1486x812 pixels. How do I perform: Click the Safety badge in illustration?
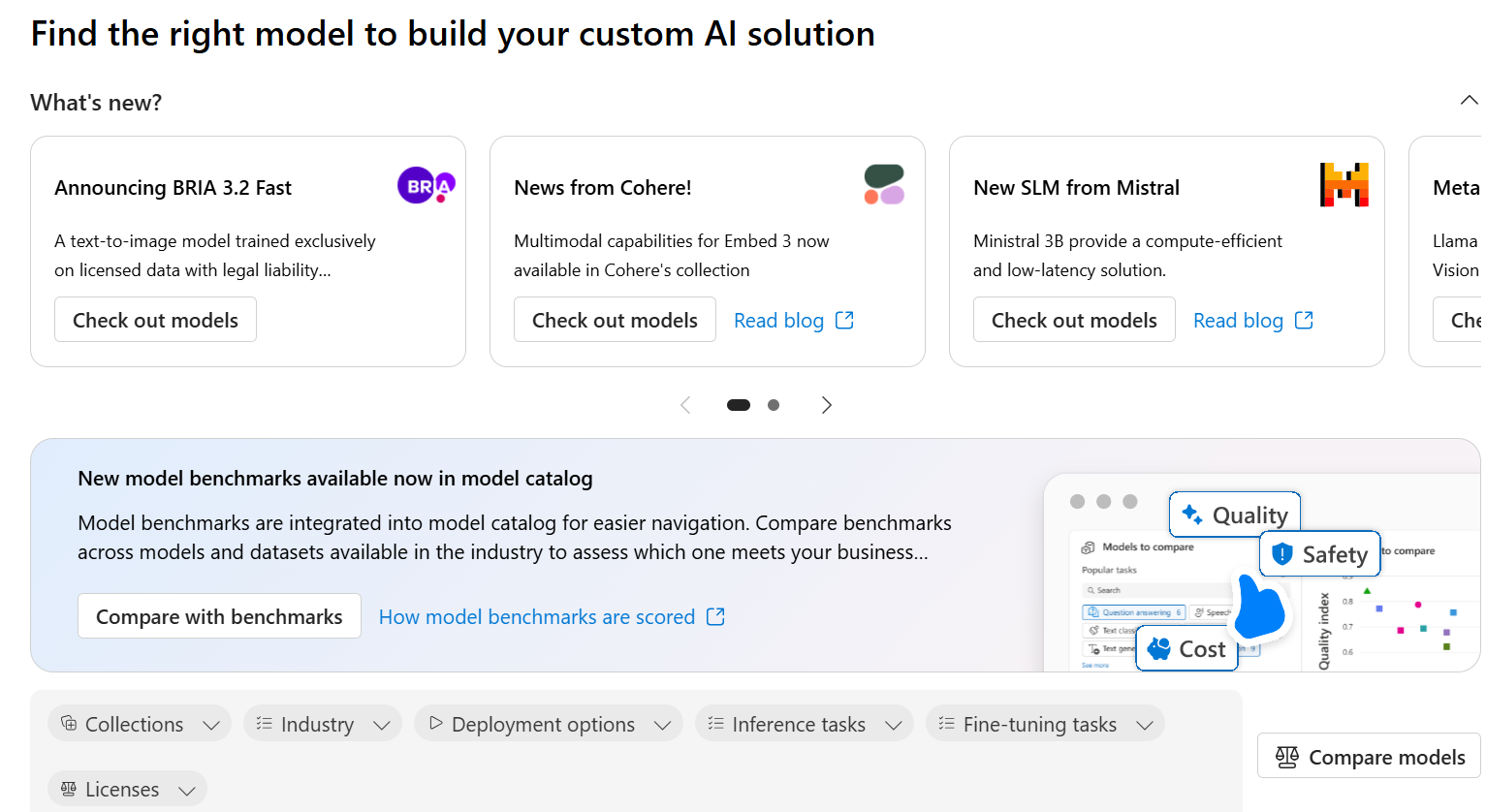(1319, 553)
